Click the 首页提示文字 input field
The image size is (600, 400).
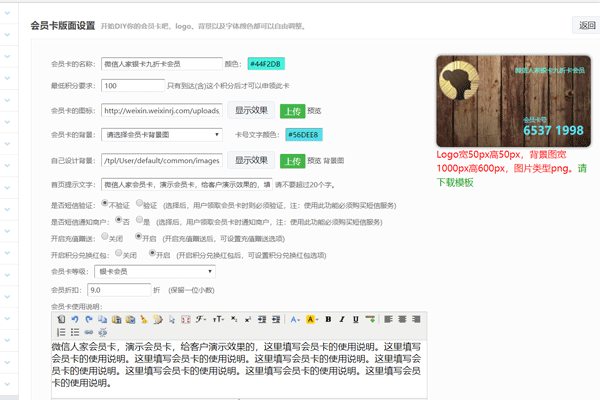187,184
